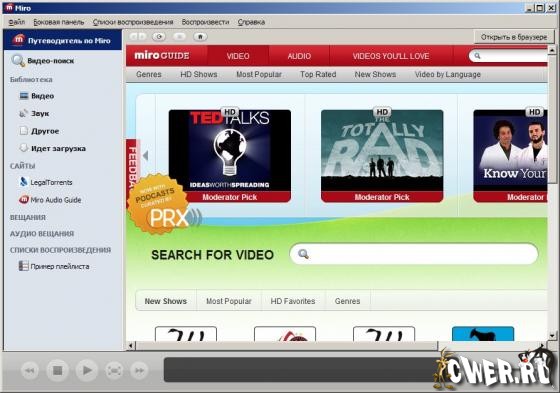Viewport: 560px width, 393px height.
Task: Select the HD Favorites lower tab
Action: (293, 301)
